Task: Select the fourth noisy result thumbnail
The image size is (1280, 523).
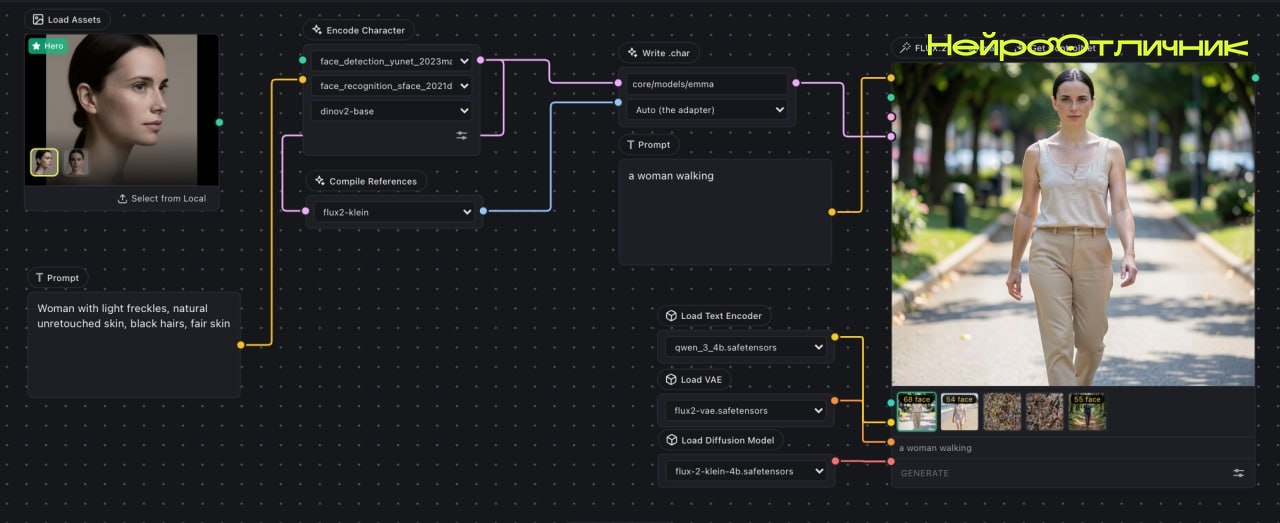Action: (1045, 412)
